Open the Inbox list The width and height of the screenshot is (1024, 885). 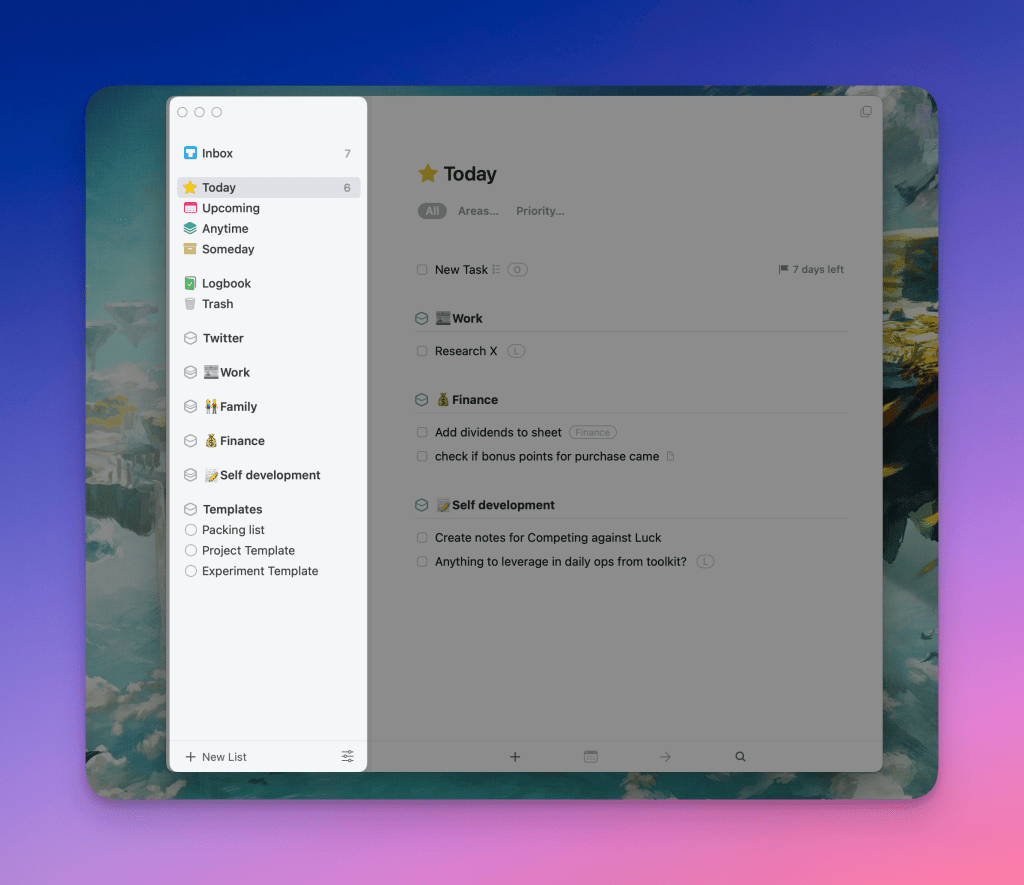pyautogui.click(x=217, y=153)
